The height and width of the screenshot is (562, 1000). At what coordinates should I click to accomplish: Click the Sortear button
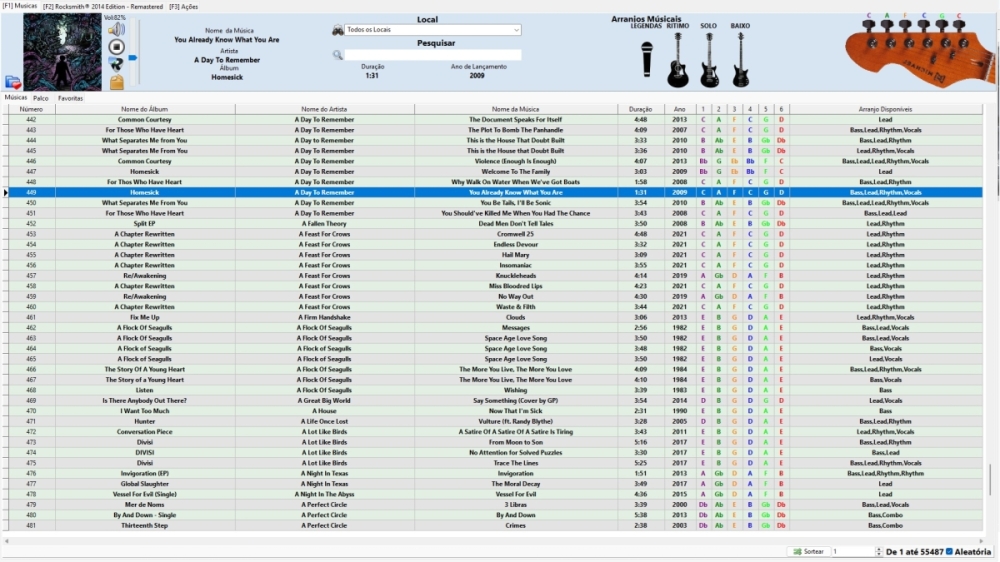coord(808,551)
